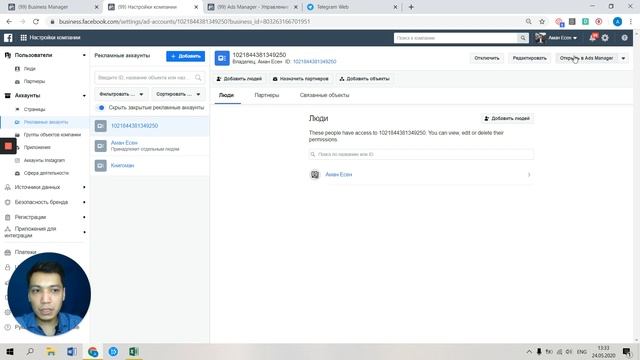Switch to Telegram Web browser tab
The image size is (640, 360).
(x=351, y=7)
